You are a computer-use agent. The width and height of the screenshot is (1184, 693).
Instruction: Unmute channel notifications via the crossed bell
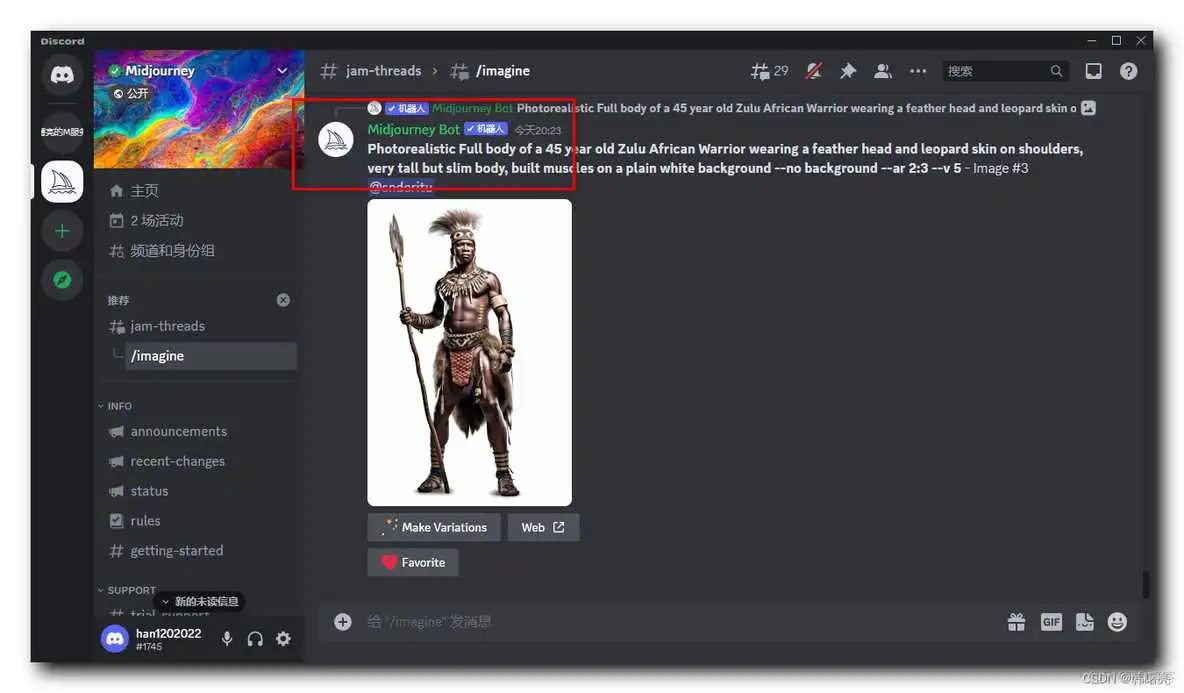click(813, 70)
